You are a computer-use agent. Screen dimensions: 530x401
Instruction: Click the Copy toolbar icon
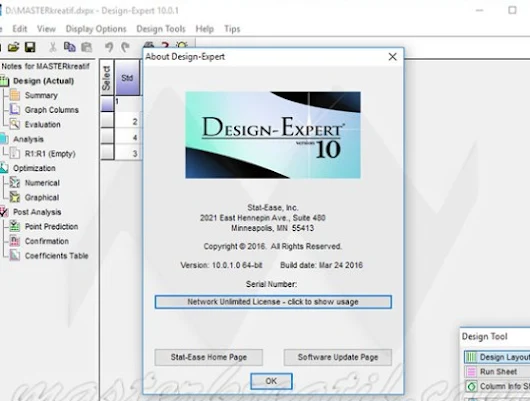coord(70,47)
